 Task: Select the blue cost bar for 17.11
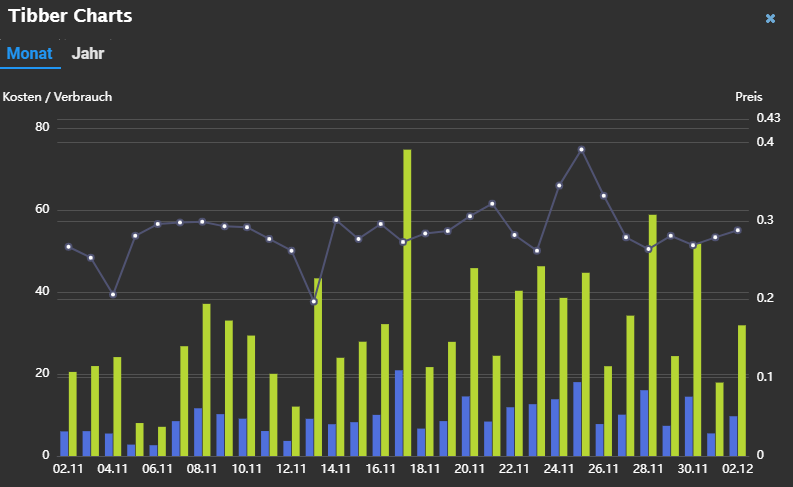[x=399, y=413]
